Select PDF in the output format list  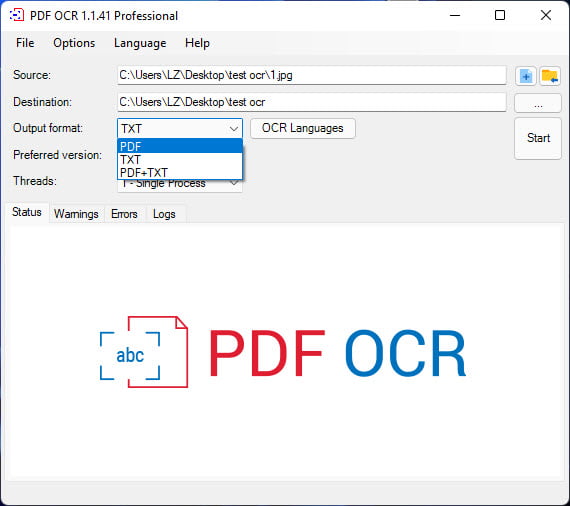[x=180, y=146]
